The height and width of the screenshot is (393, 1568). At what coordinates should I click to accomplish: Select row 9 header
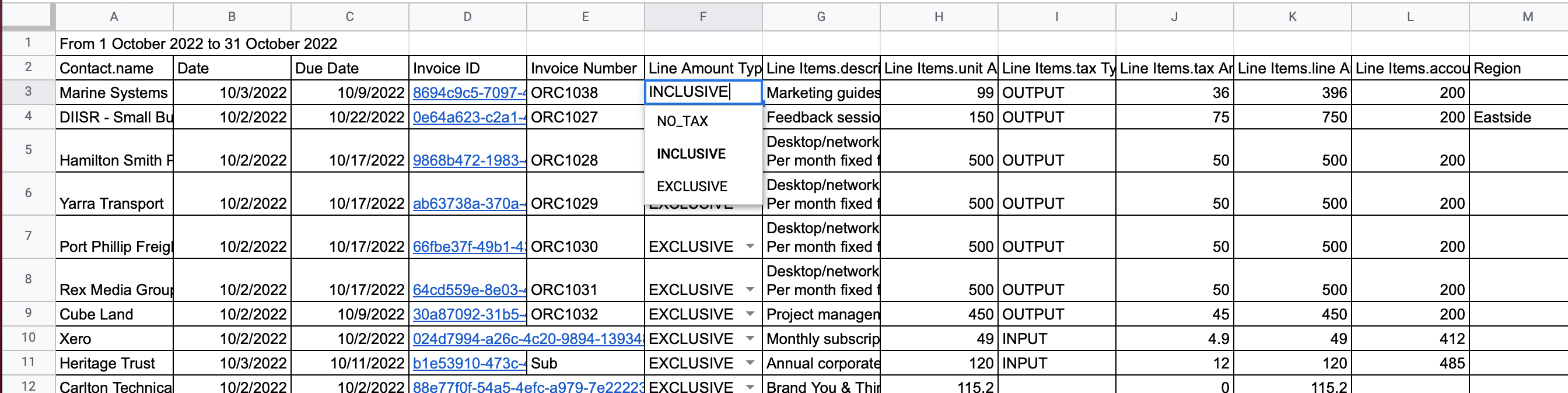29,313
